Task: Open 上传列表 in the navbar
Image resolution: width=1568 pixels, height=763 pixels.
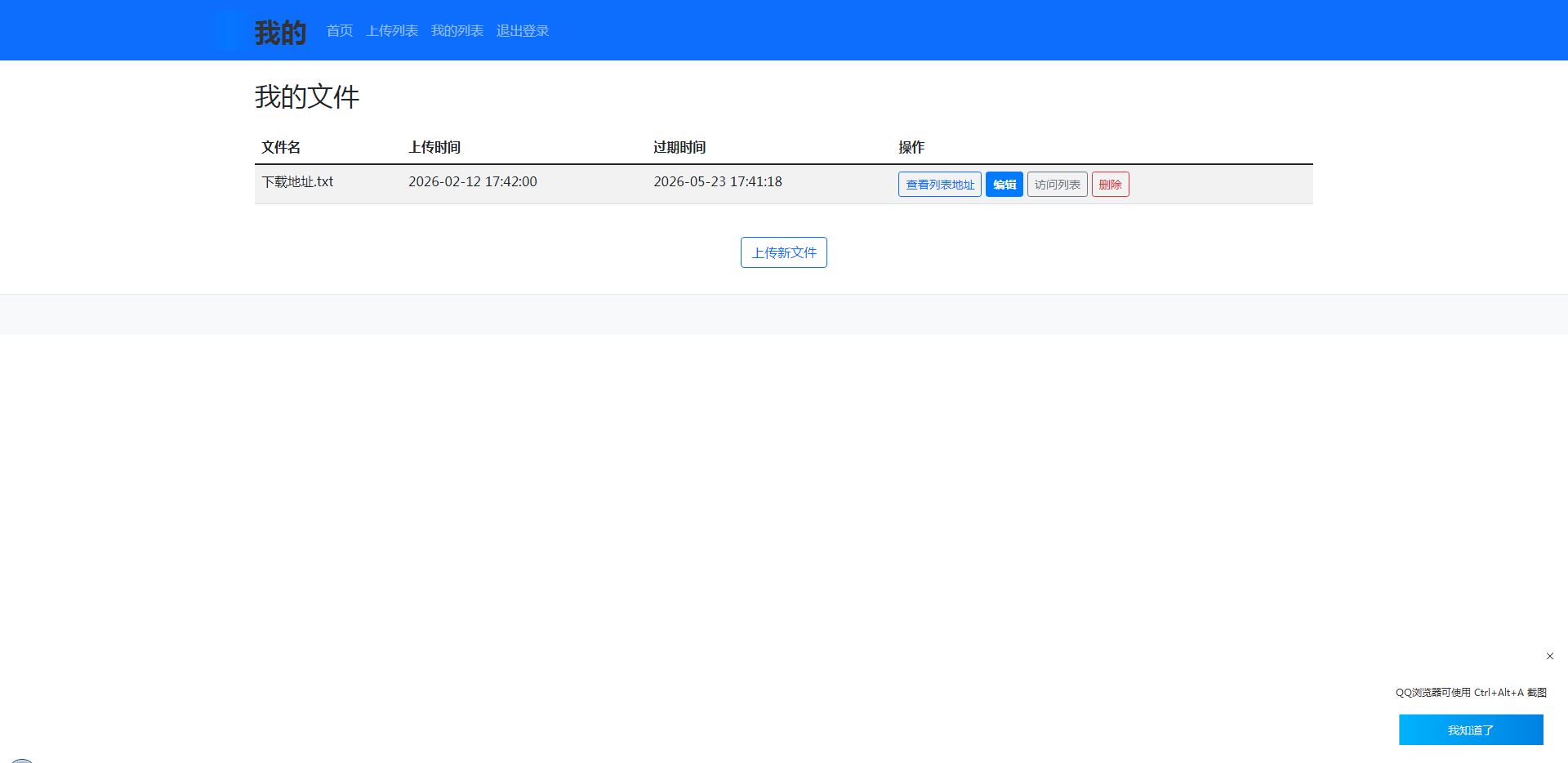Action: point(392,31)
